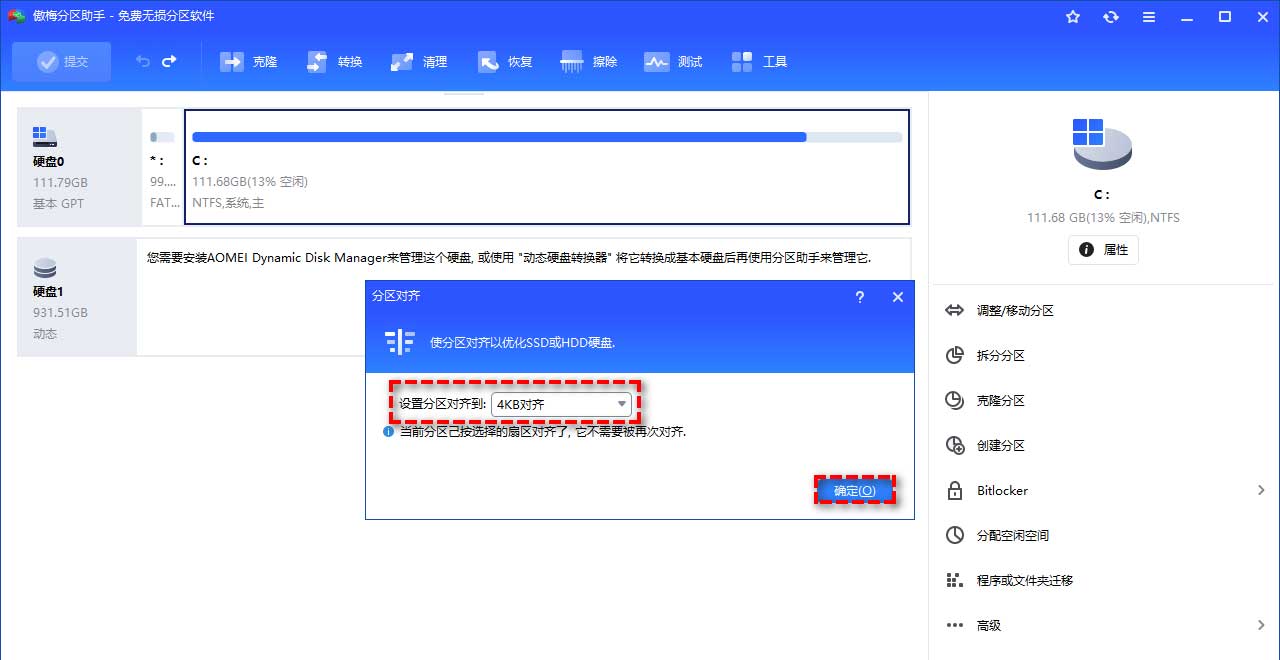1280x660 pixels.
Task: Click the C: partition usage bar
Action: pyautogui.click(x=547, y=137)
